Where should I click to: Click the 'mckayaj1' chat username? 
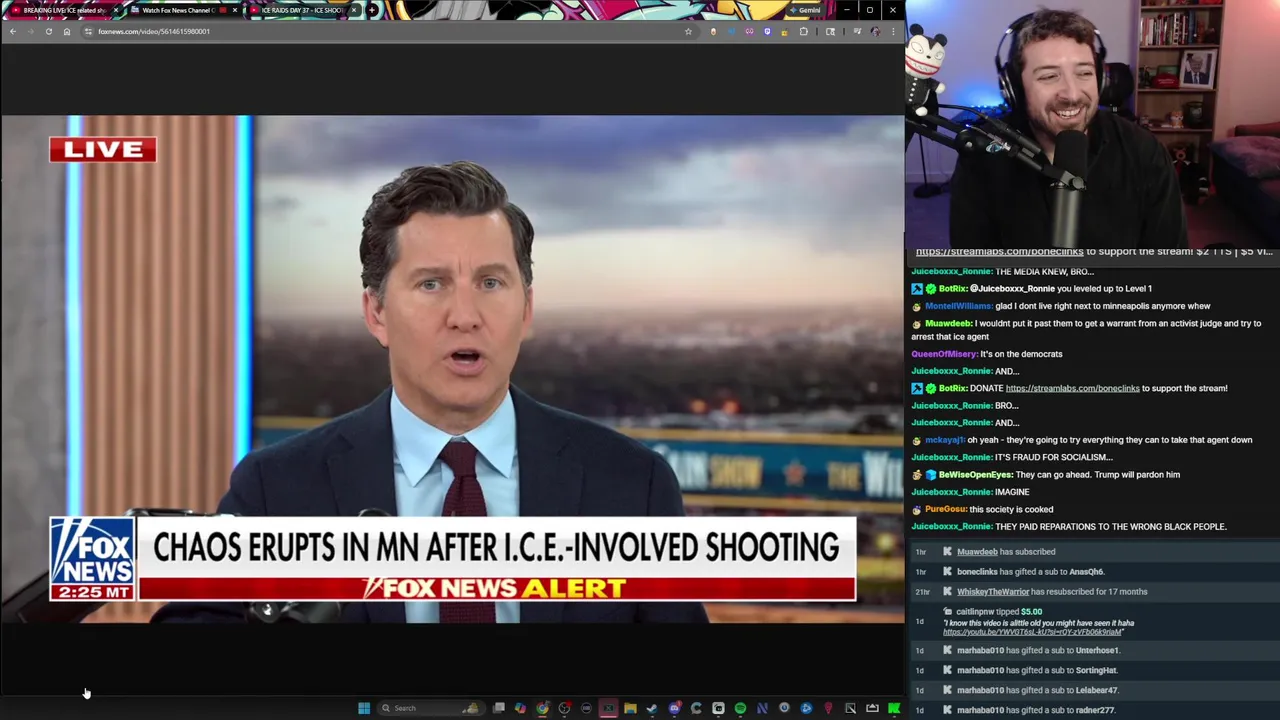pyautogui.click(x=944, y=440)
